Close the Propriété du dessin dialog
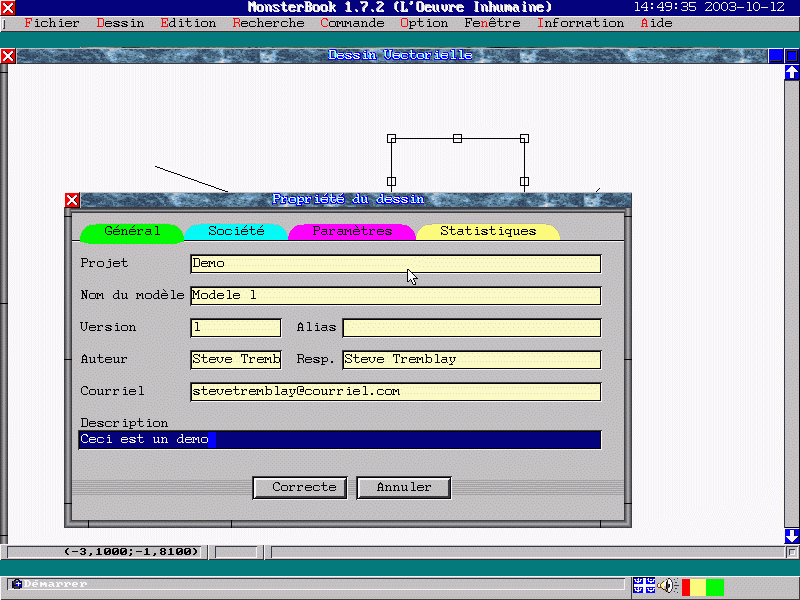Screen dimensions: 800x600 pyautogui.click(x=72, y=200)
